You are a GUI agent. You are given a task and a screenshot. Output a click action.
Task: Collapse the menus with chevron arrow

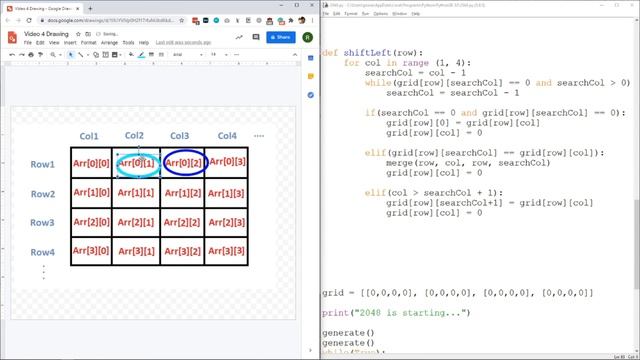pos(295,55)
